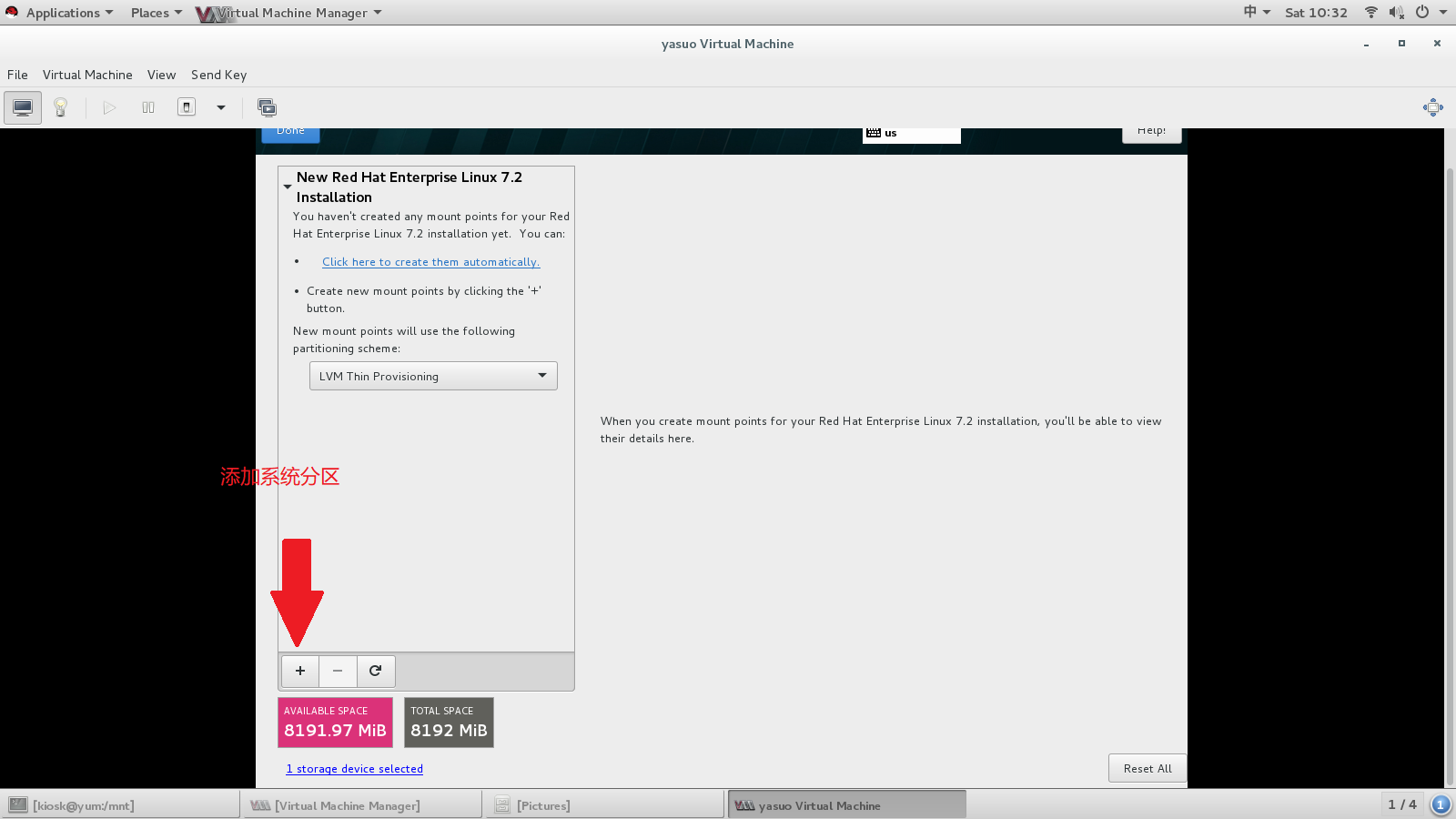The image size is (1456, 819).
Task: Open the Send Key menu
Action: coord(218,75)
